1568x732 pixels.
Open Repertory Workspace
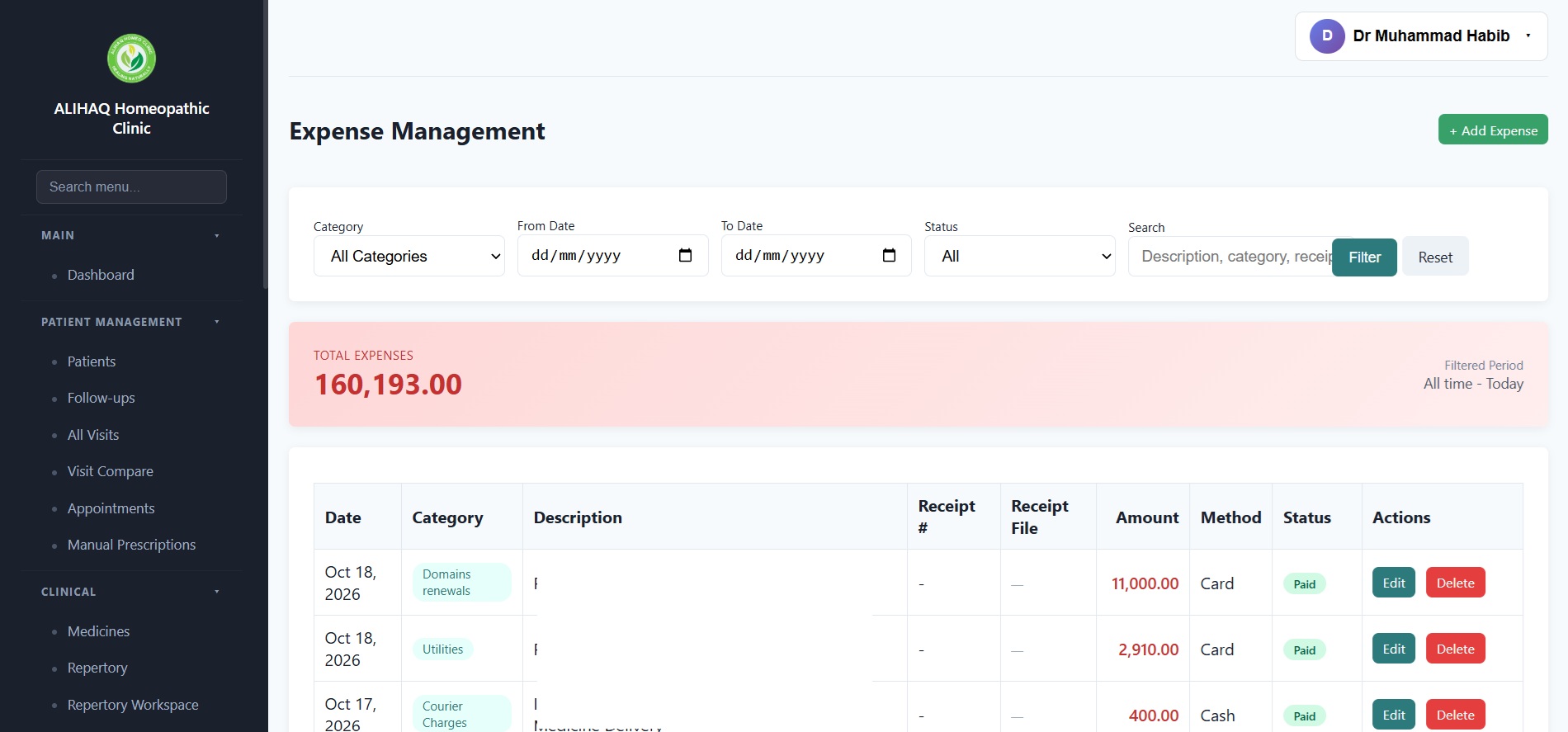133,705
